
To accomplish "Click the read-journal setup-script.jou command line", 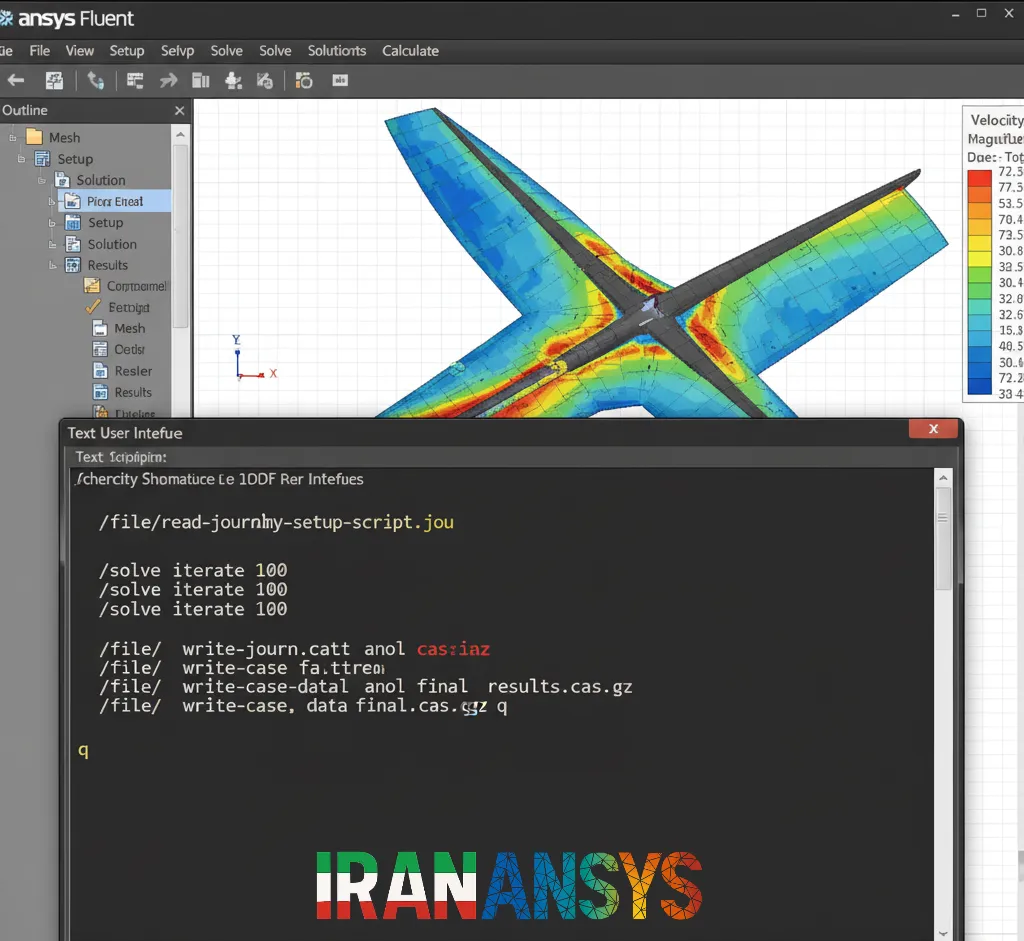I will click(276, 522).
